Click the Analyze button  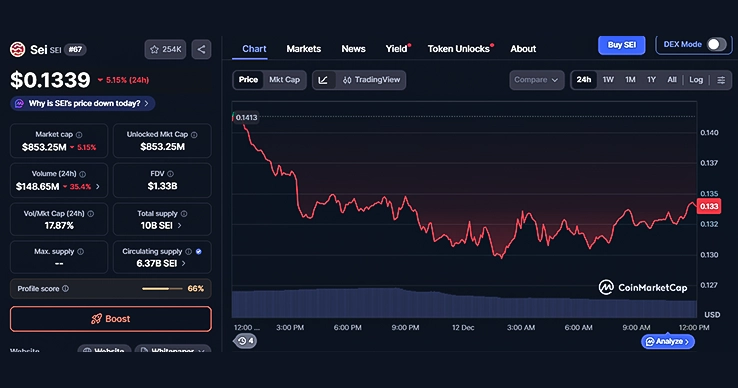[x=668, y=341]
